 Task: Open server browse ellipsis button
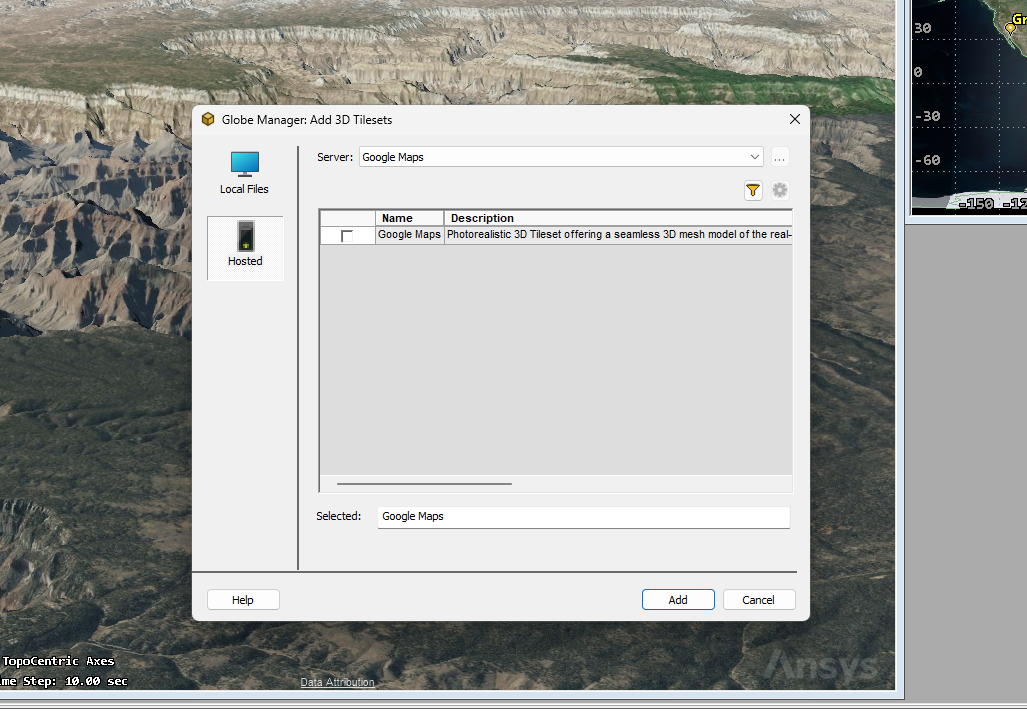(779, 157)
